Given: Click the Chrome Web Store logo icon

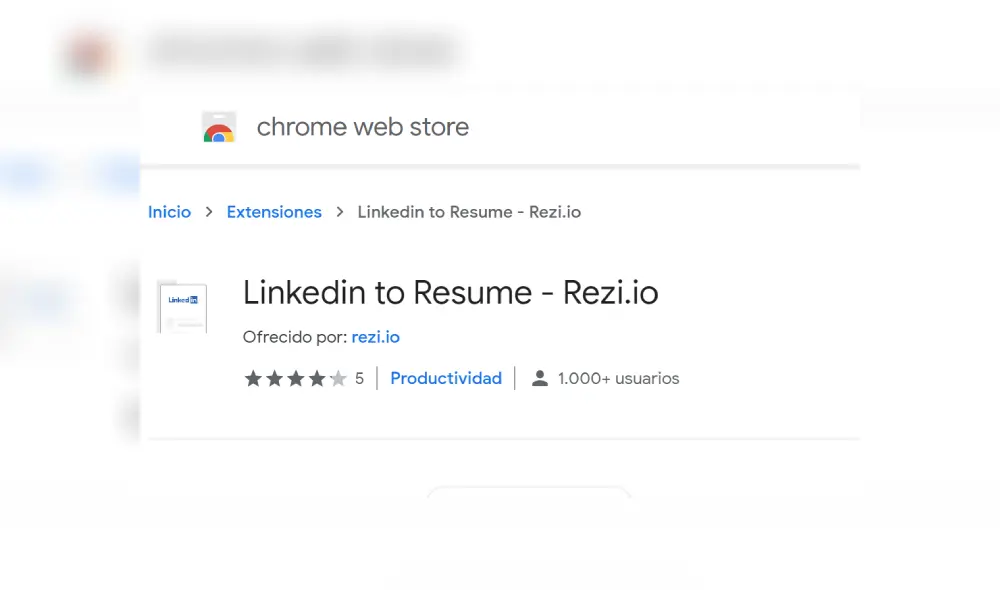Looking at the screenshot, I should (x=218, y=127).
